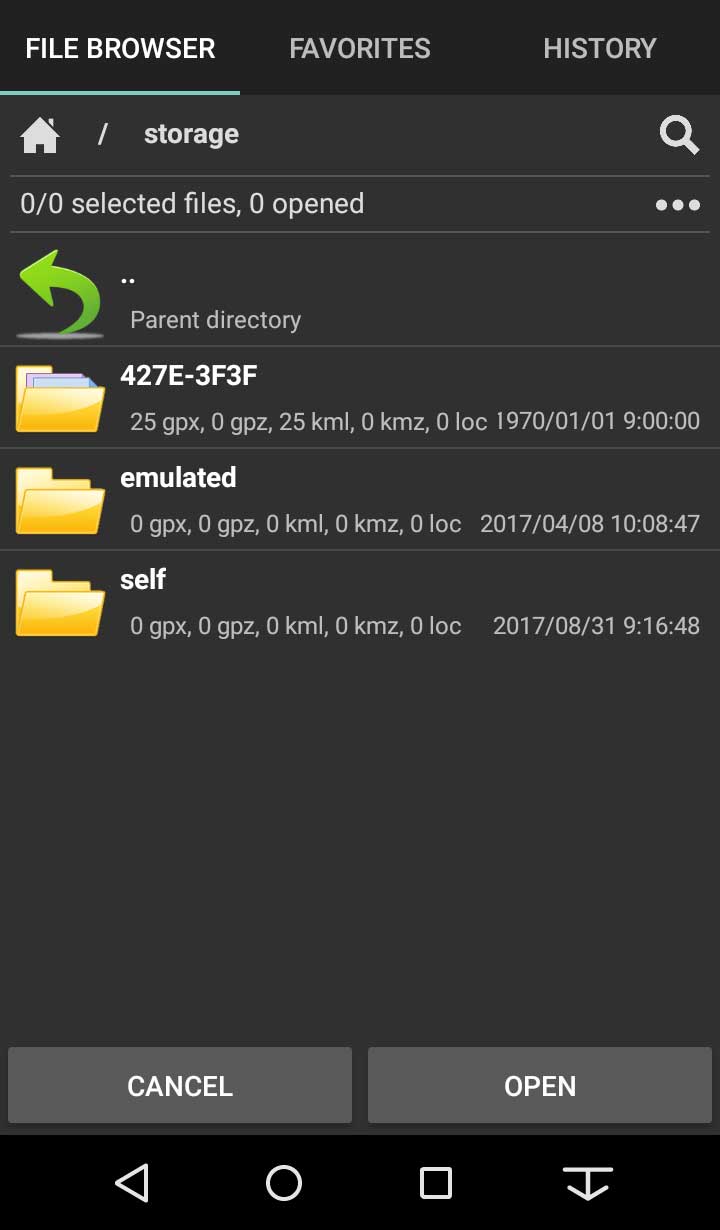Image resolution: width=720 pixels, height=1230 pixels.
Task: Click the green parent directory arrow
Action: (x=60, y=294)
